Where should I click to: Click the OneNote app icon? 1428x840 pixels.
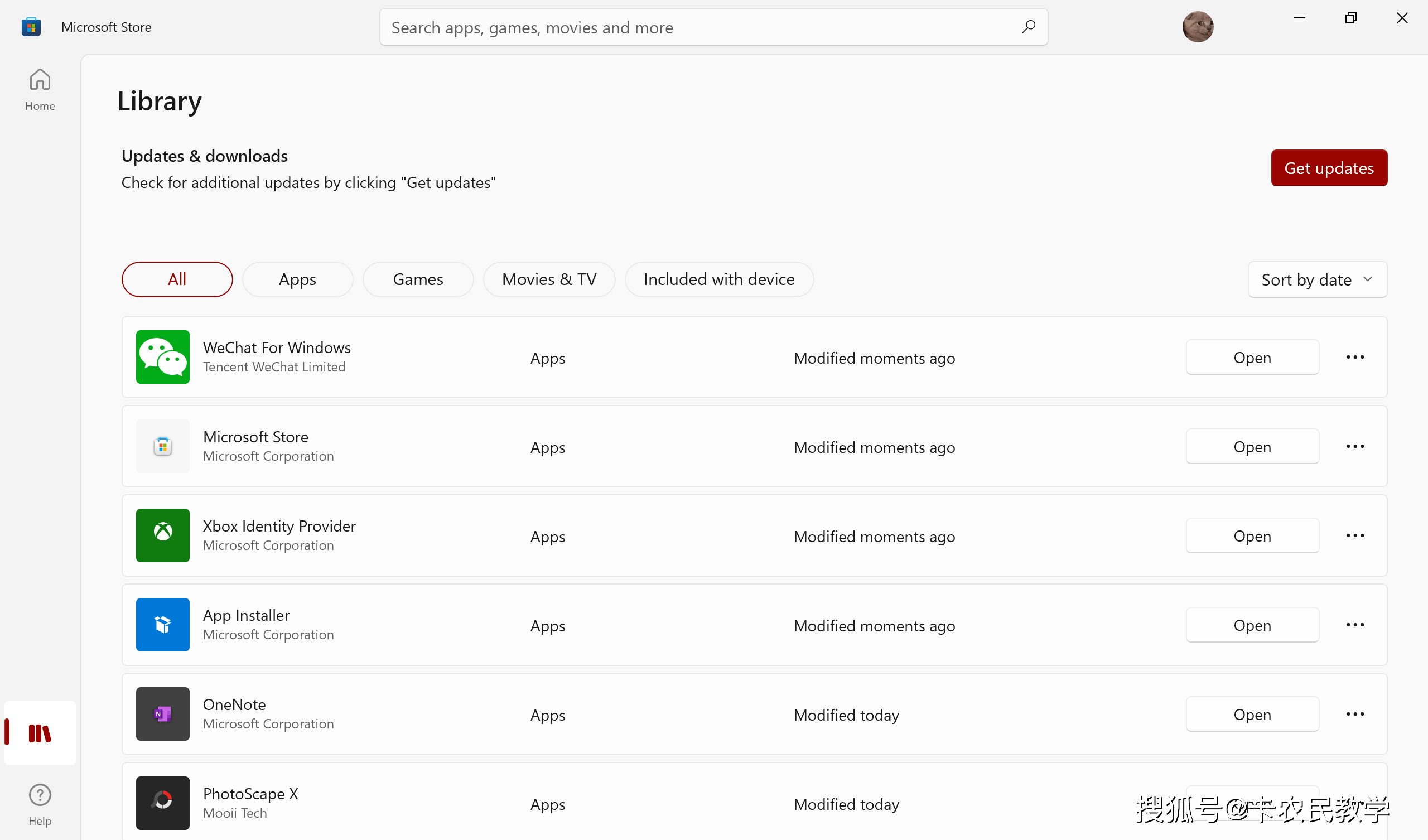[x=163, y=714]
